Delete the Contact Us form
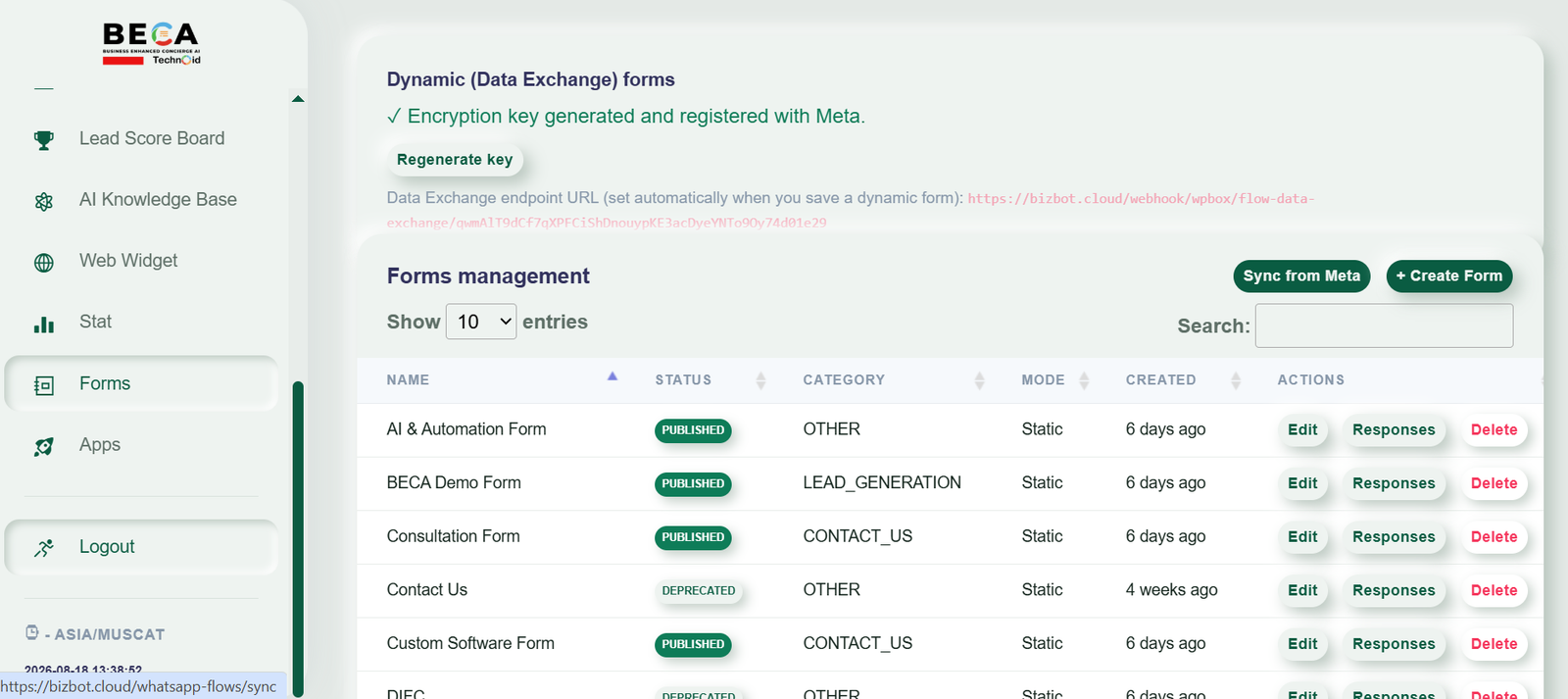The image size is (1568, 699). (x=1494, y=590)
